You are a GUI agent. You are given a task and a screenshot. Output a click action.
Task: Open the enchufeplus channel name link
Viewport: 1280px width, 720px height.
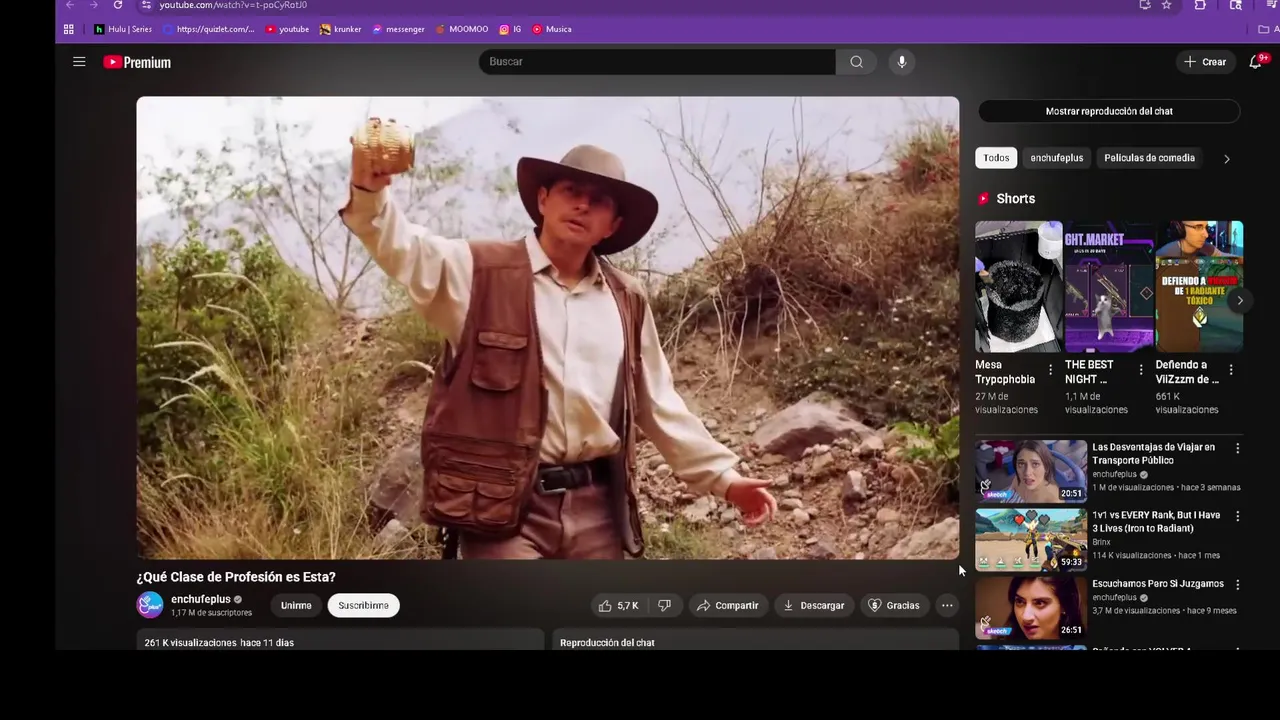pyautogui.click(x=200, y=599)
